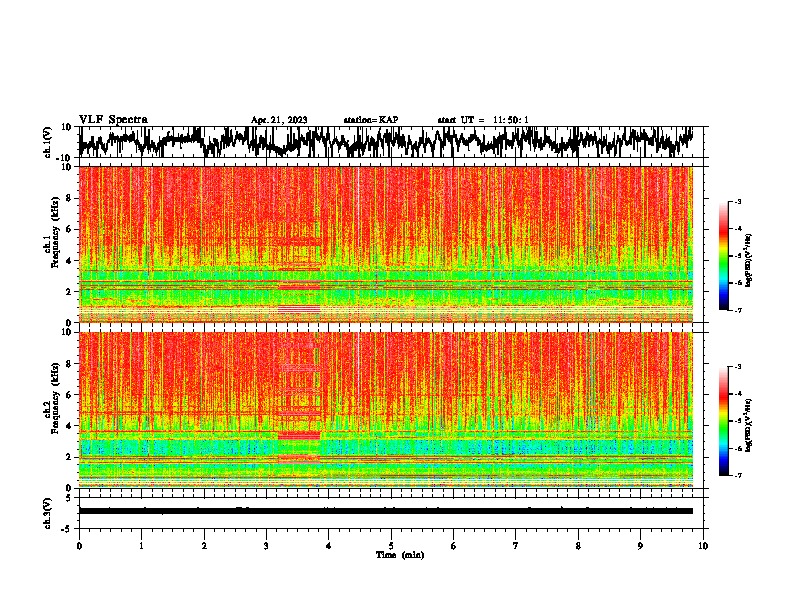The width and height of the screenshot is (792, 612).
Task: Click the "station=KAP" header label
Action: pos(371,120)
